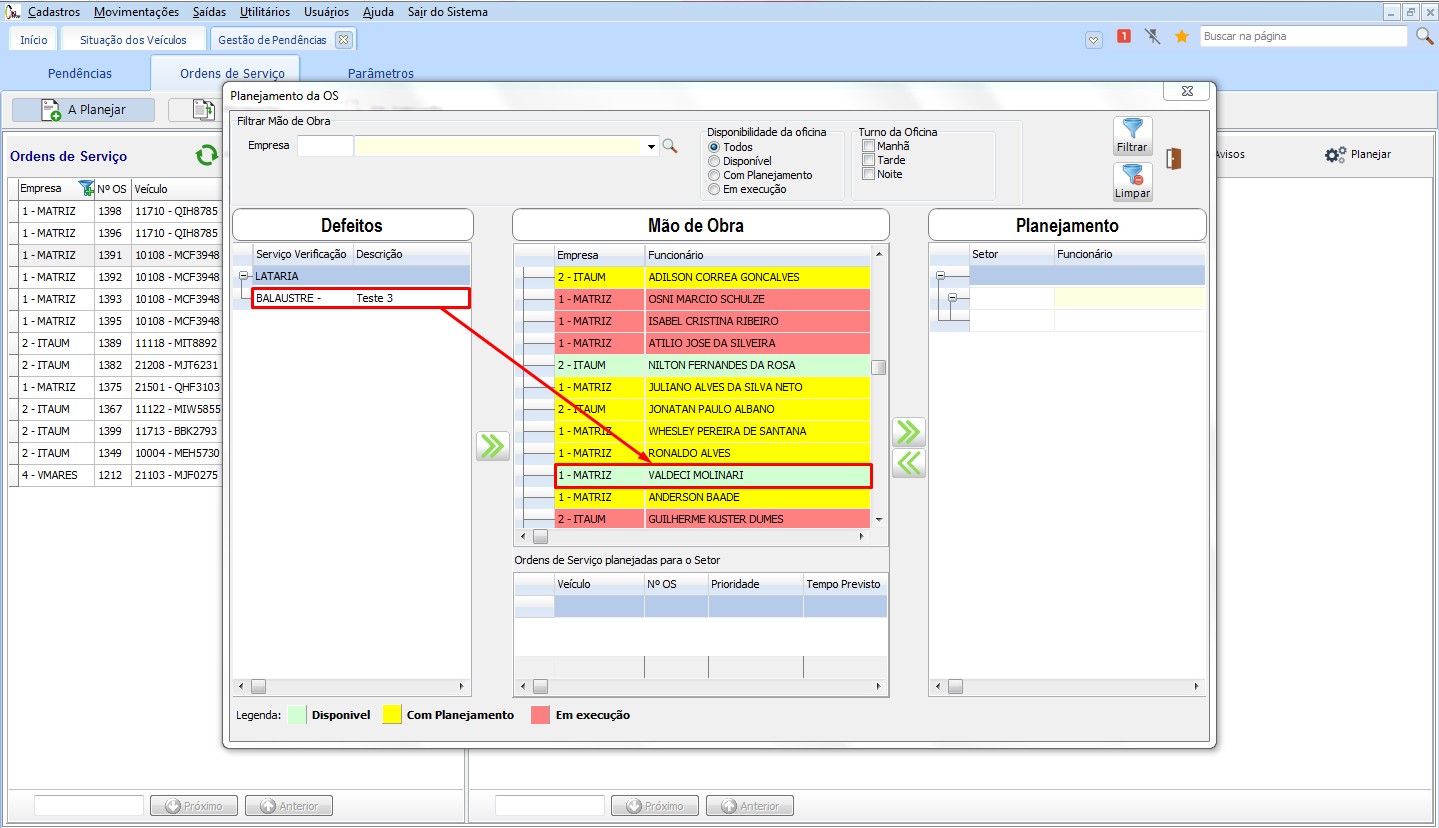This screenshot has width=1439, height=828.
Task: Select service order 1389 for 2 - ITAUM
Action: coord(115,343)
